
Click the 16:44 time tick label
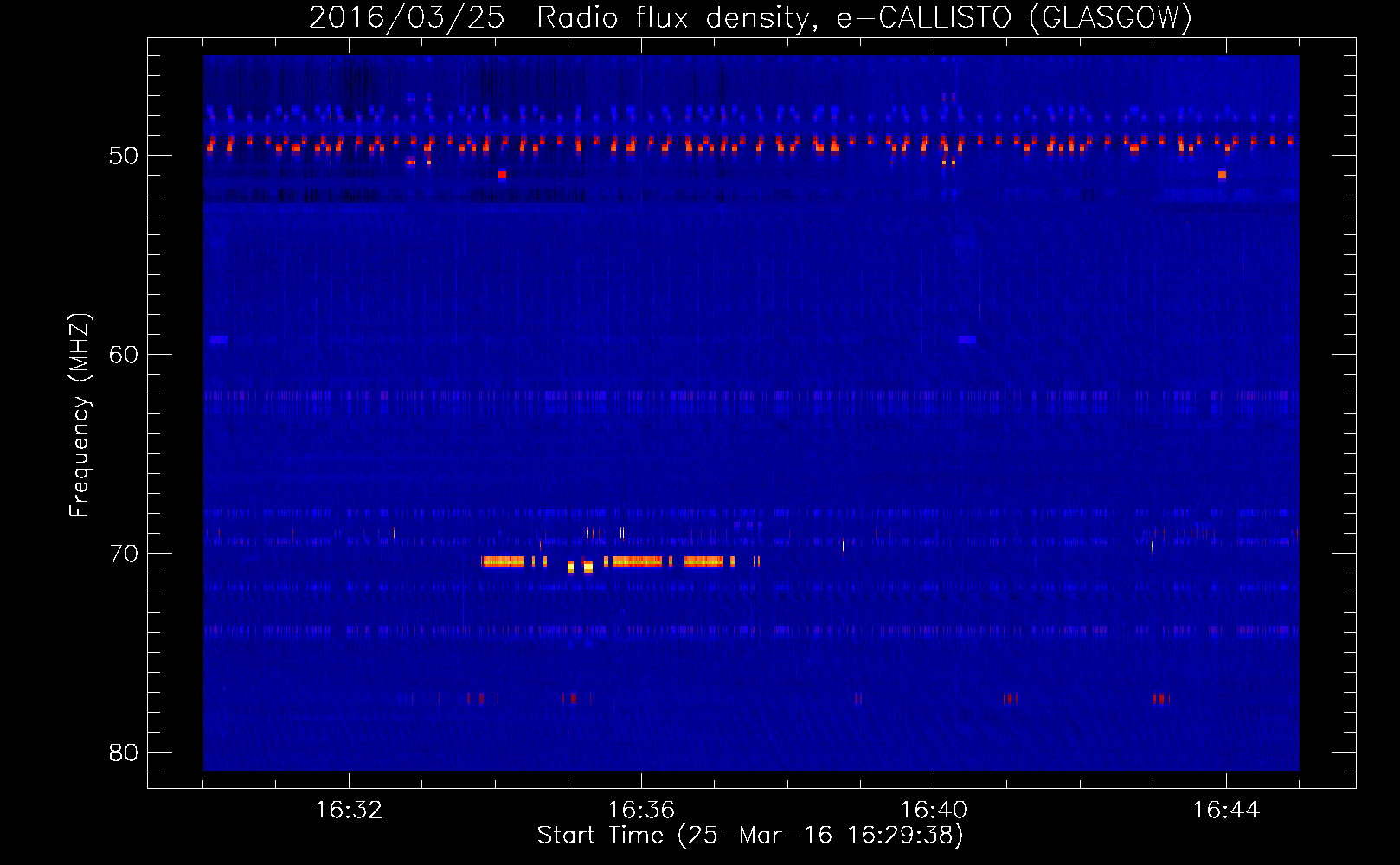click(1226, 811)
